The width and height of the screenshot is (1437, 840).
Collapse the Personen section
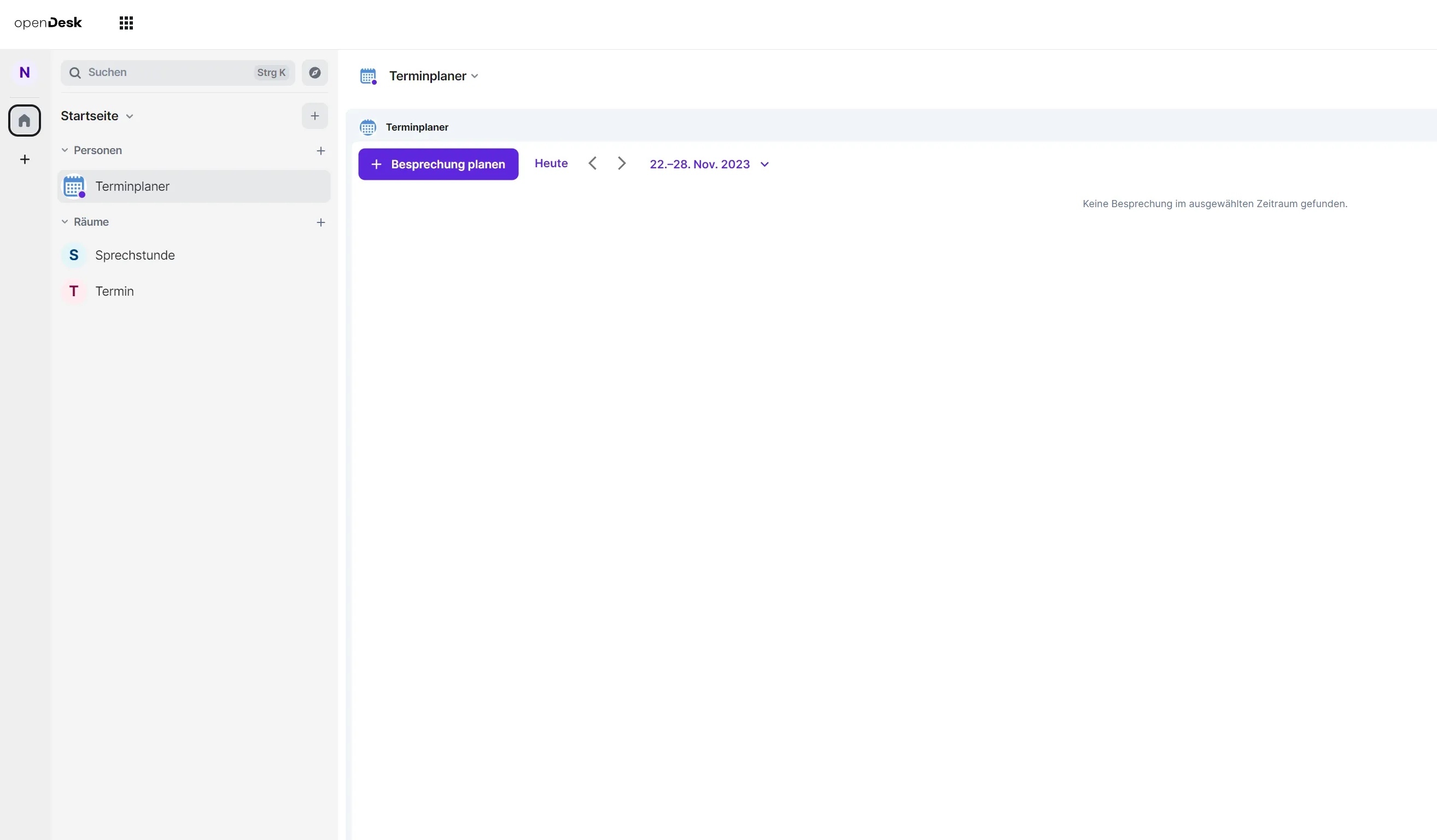point(65,150)
